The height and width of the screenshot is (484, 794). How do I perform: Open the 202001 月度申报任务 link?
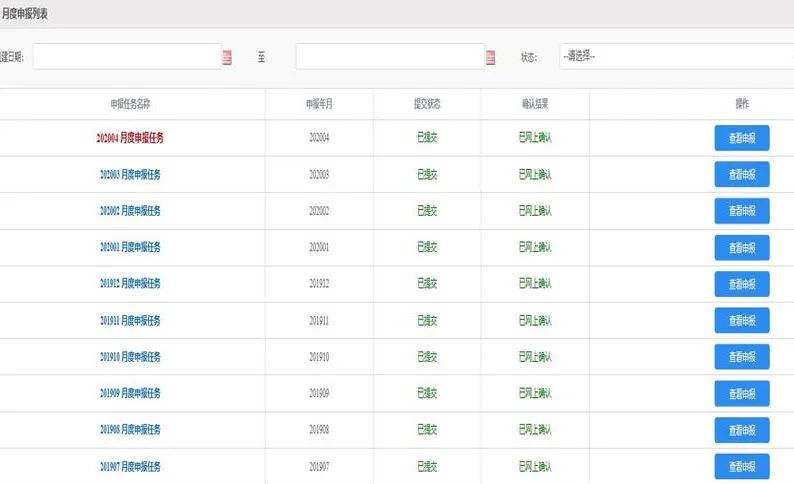130,247
